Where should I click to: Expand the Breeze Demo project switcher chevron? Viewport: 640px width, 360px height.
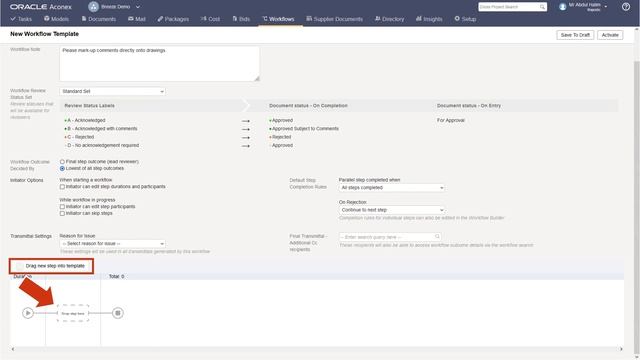(x=138, y=7)
